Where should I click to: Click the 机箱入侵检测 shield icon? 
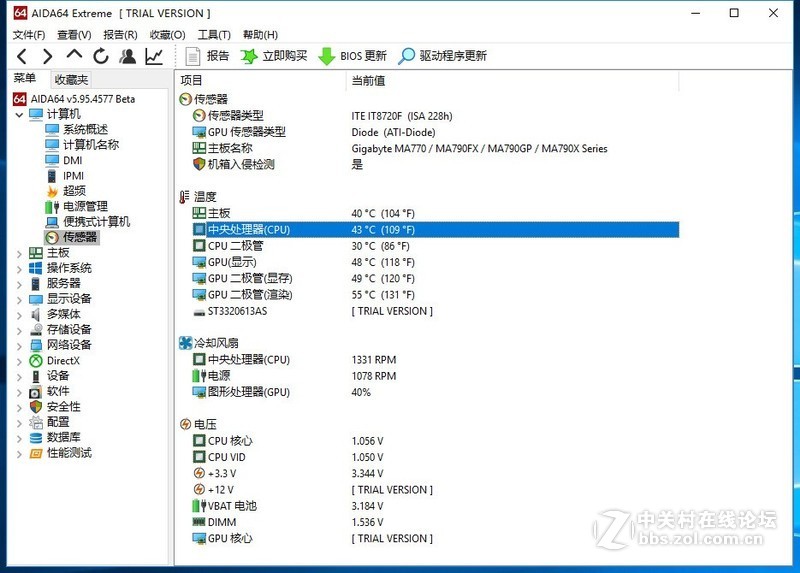(x=199, y=164)
